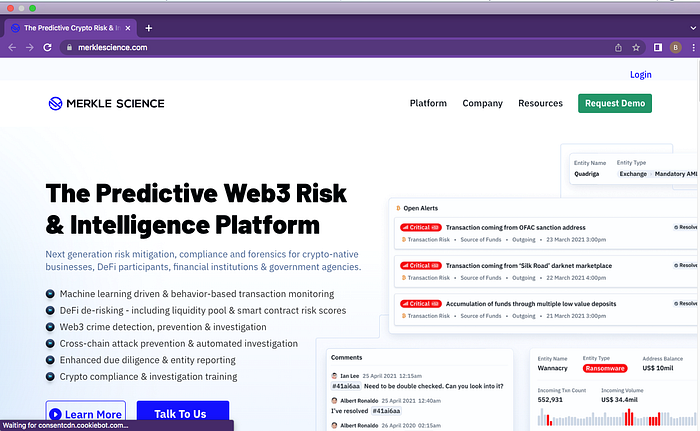The height and width of the screenshot is (431, 700).
Task: Click 'Crypto compliance & investigation training' text
Action: [149, 377]
